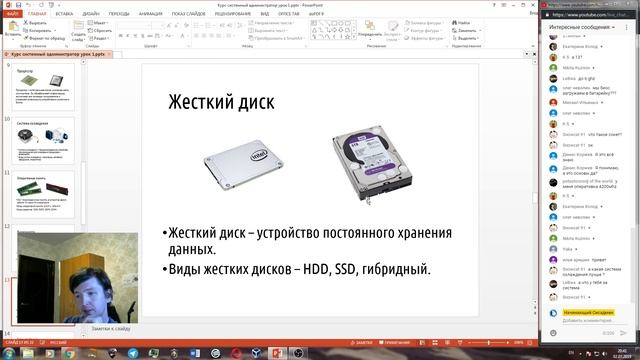Switch to the ВСТАВКА ribbon tab
The image size is (640, 360).
[64, 14]
